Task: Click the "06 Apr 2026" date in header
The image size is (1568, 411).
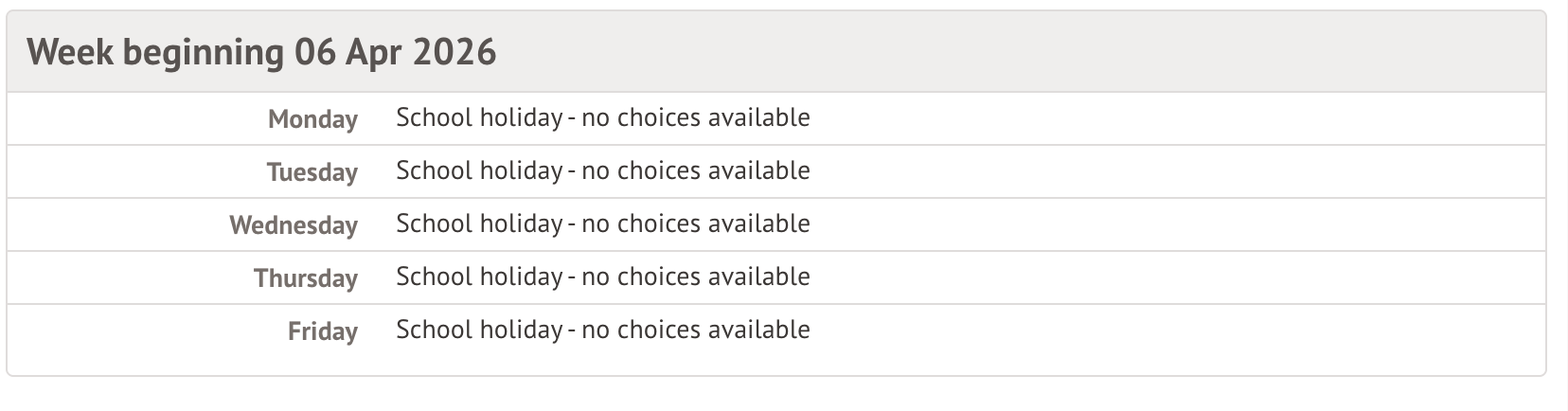Action: (x=395, y=52)
